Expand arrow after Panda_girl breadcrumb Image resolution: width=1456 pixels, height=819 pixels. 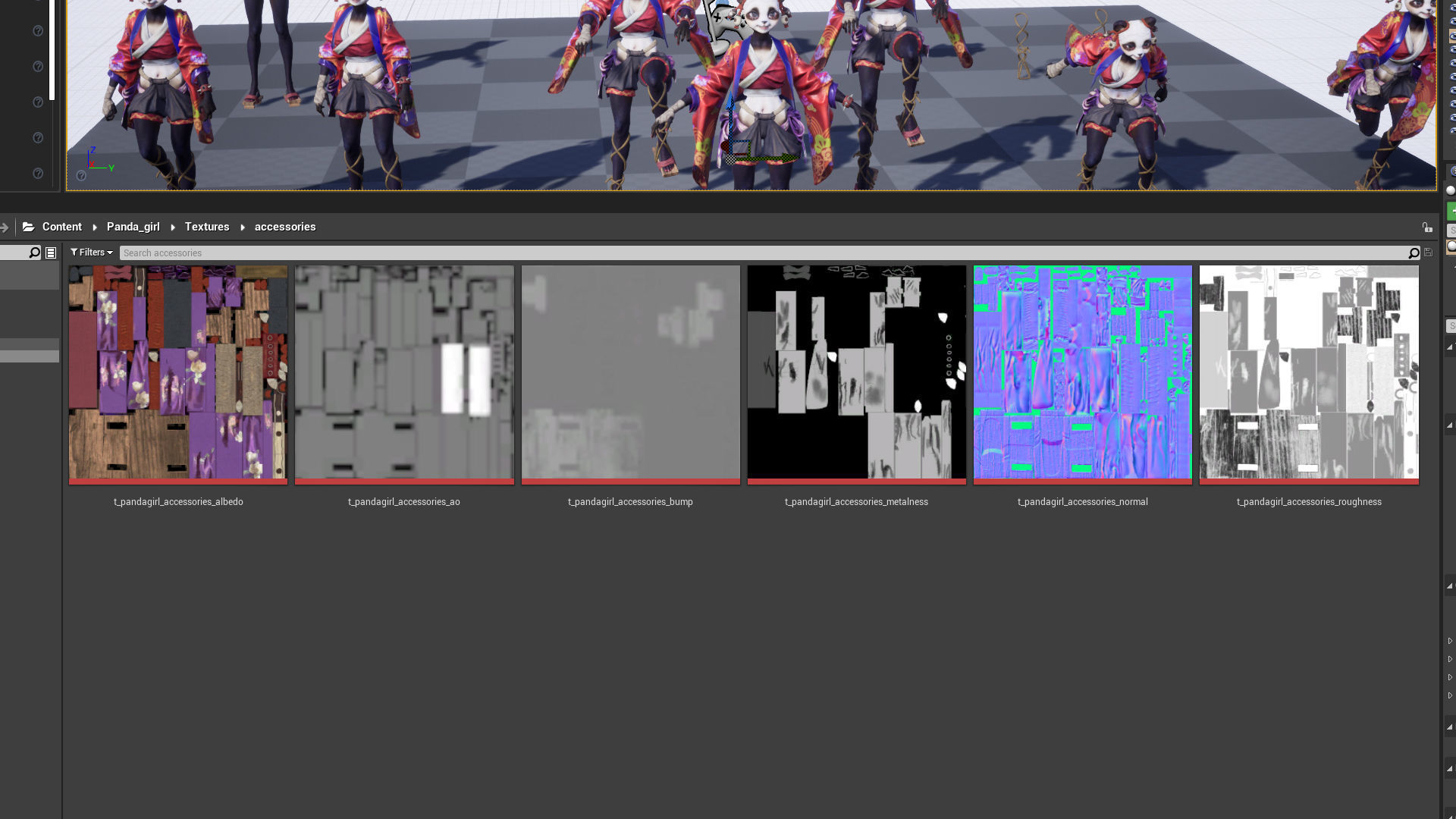(x=173, y=227)
